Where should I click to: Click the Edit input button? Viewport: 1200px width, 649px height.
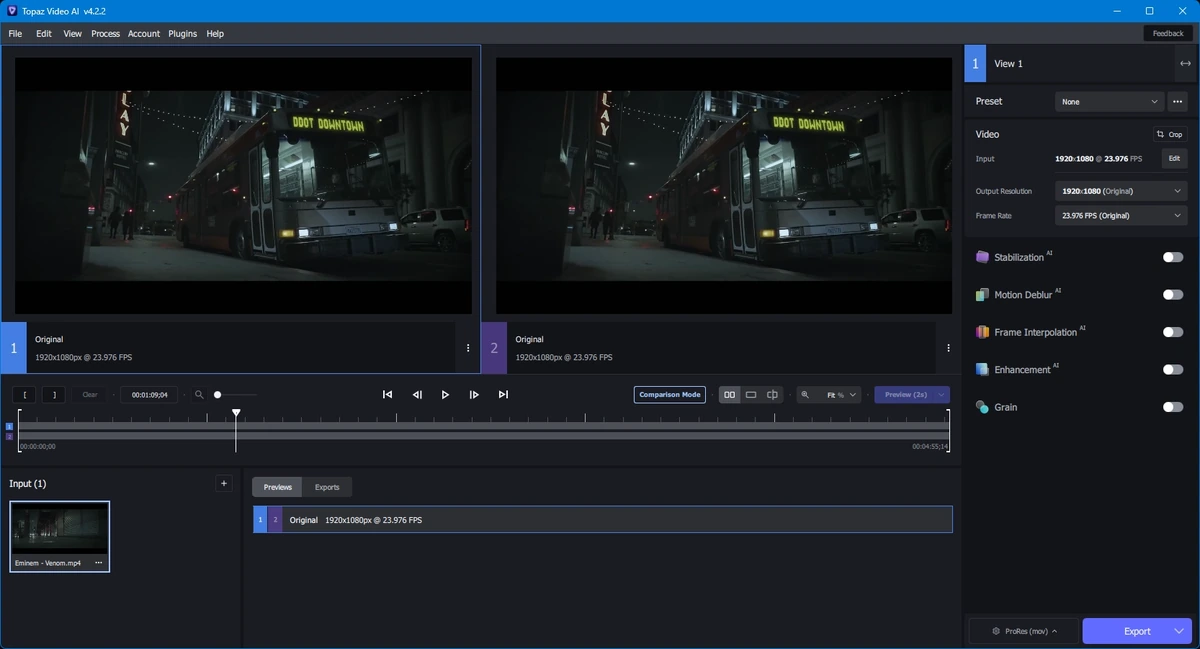1174,158
